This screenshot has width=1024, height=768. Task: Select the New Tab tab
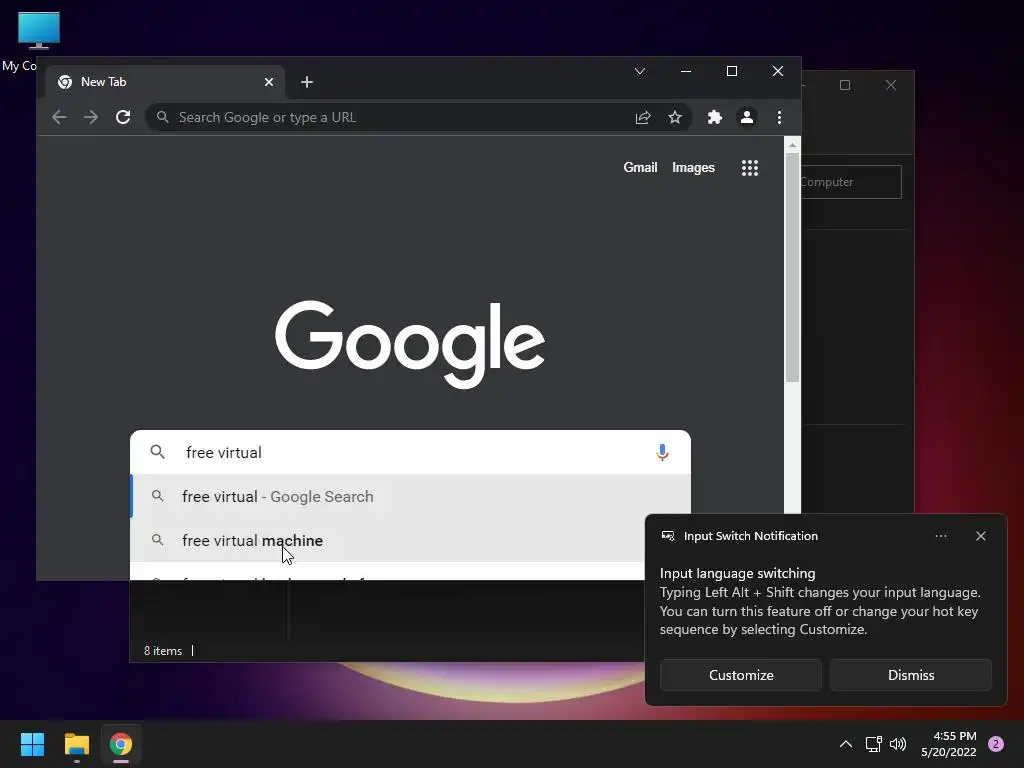(167, 82)
